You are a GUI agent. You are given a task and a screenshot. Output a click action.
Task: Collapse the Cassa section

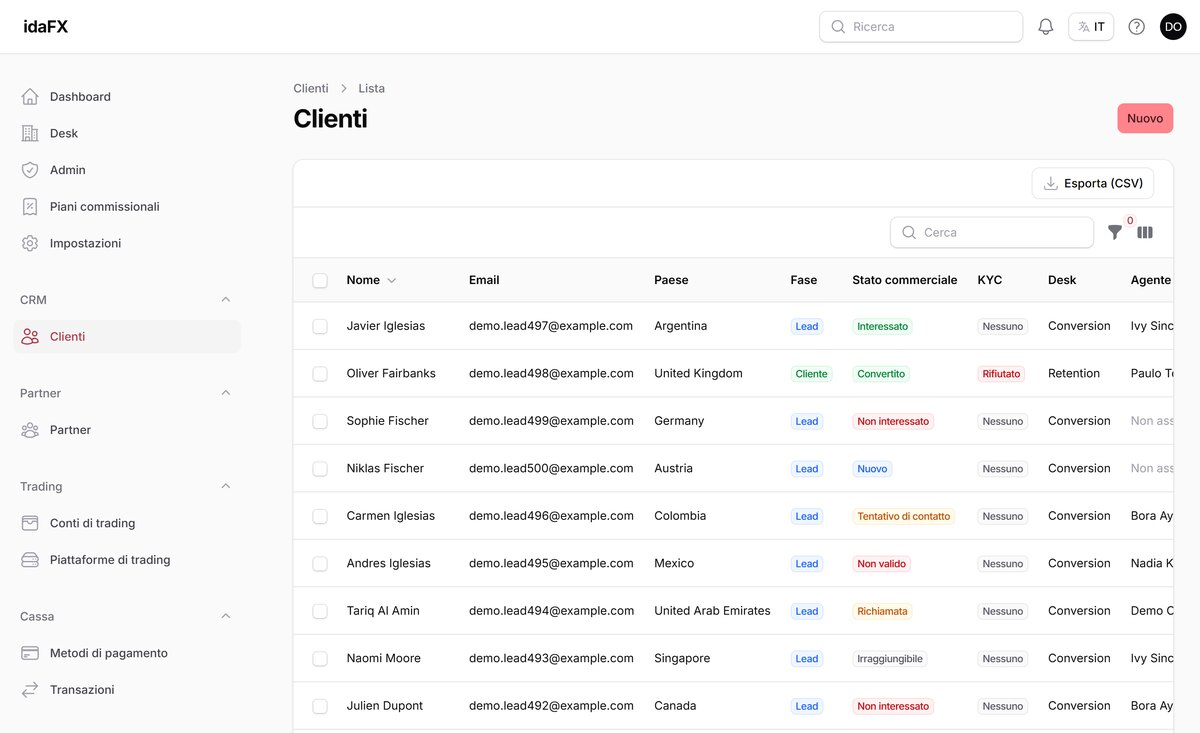(x=226, y=616)
